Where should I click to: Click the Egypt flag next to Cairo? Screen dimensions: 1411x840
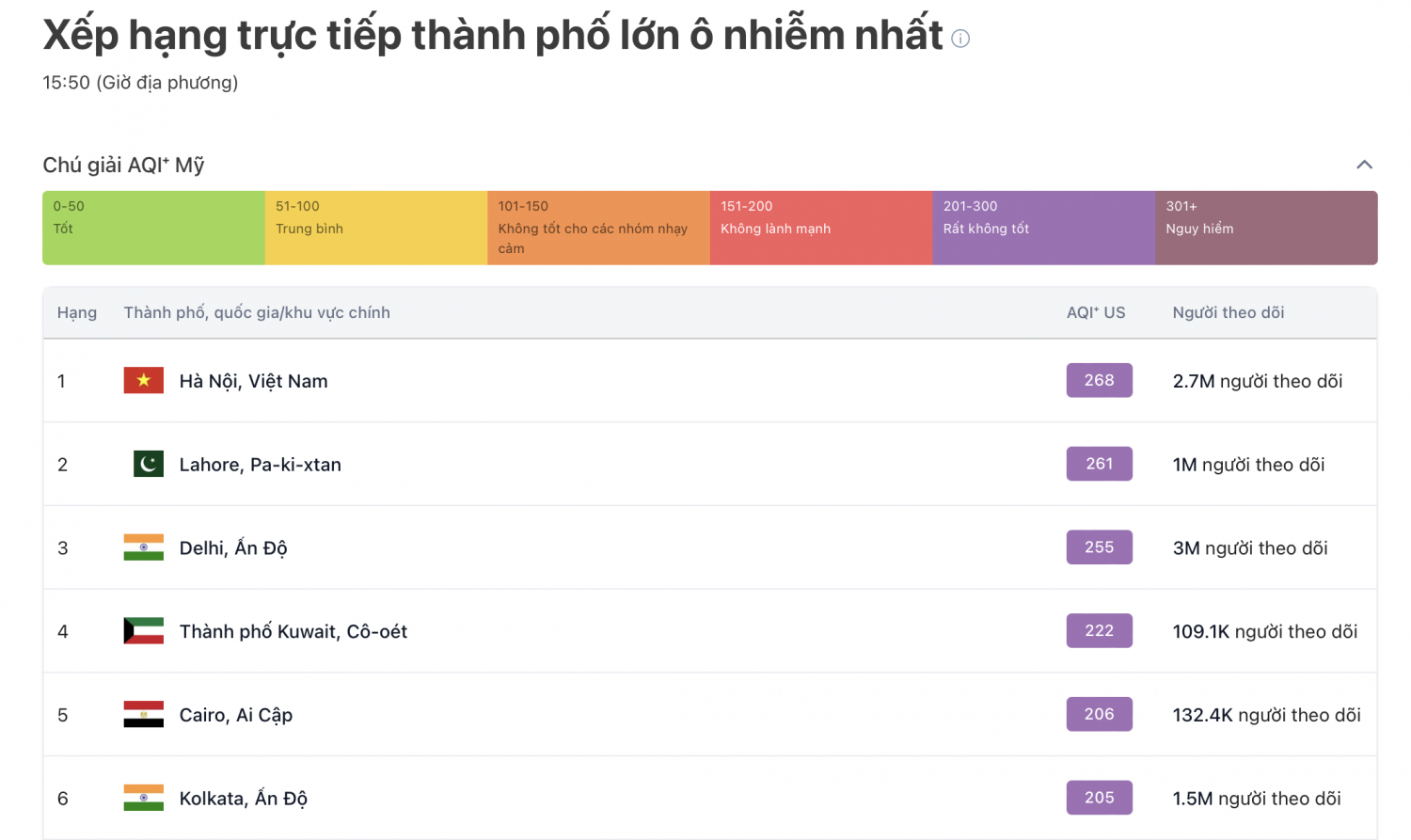[x=143, y=714]
